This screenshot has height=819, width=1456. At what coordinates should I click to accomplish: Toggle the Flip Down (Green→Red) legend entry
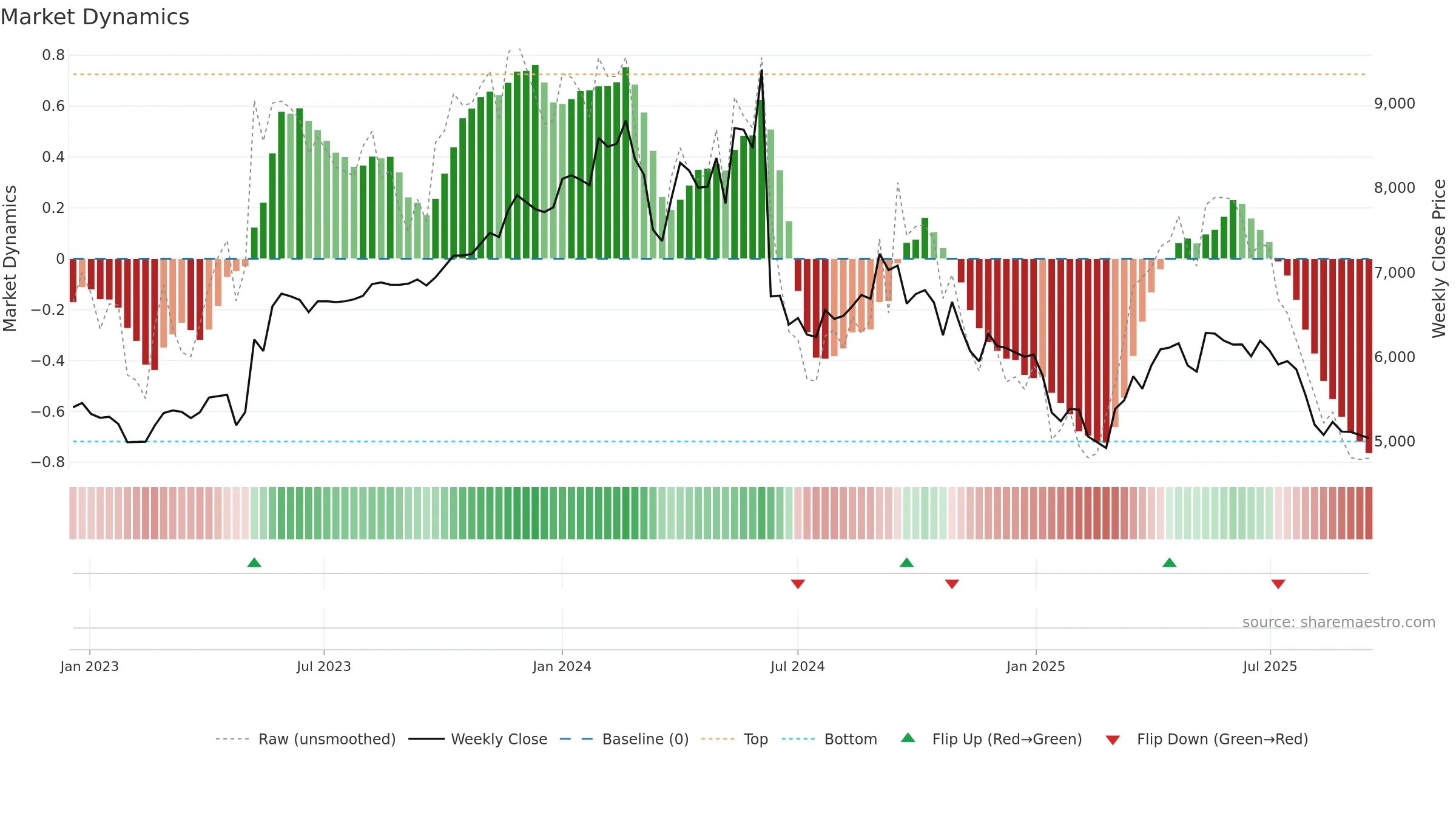pyautogui.click(x=1206, y=739)
